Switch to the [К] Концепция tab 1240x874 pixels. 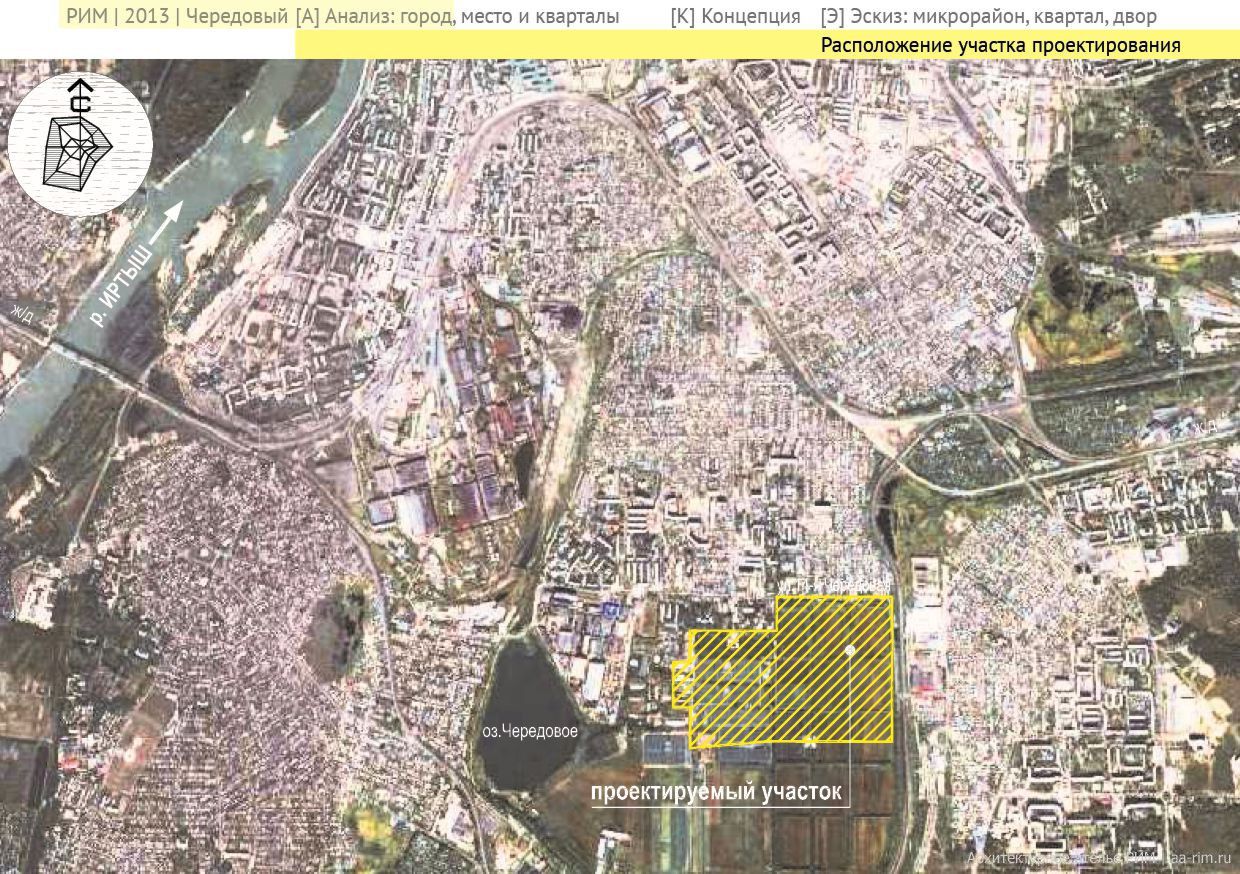coord(735,17)
